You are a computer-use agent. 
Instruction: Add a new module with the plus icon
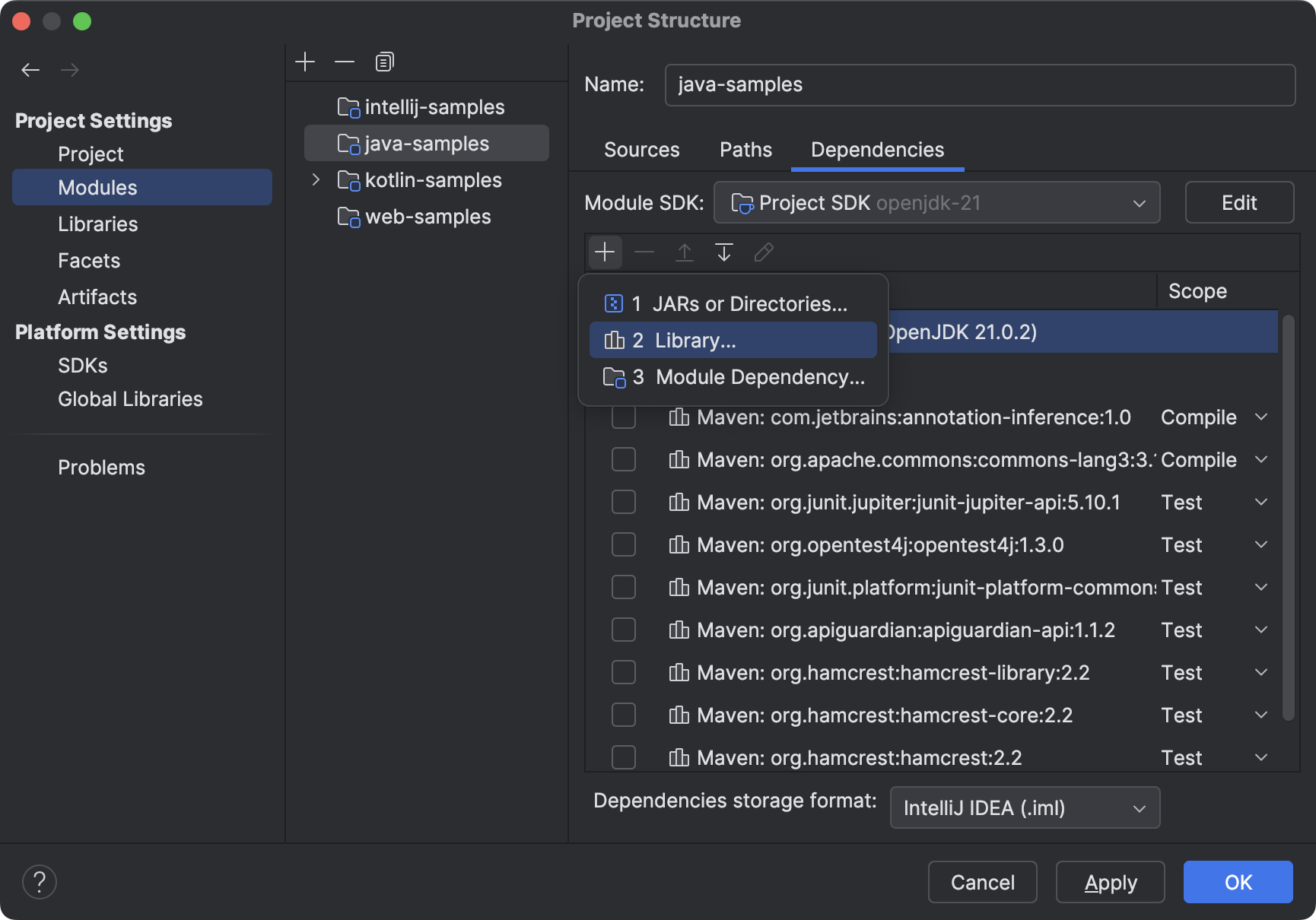point(304,61)
